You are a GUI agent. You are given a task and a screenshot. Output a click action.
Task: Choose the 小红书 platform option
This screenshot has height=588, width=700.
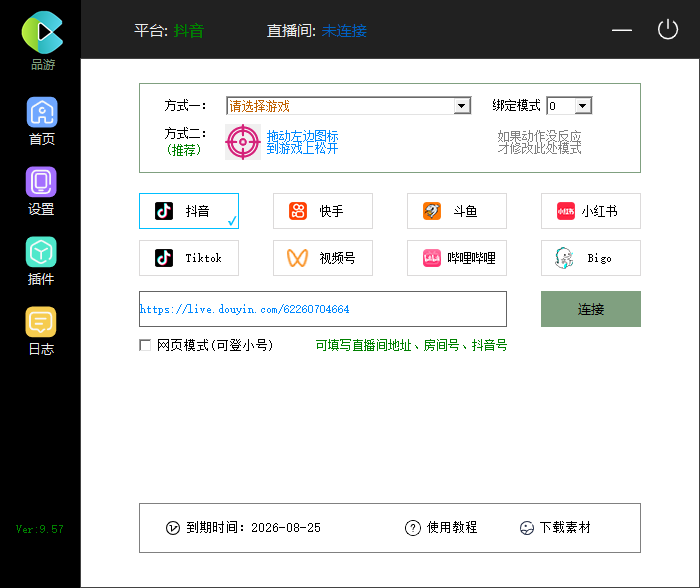(590, 211)
